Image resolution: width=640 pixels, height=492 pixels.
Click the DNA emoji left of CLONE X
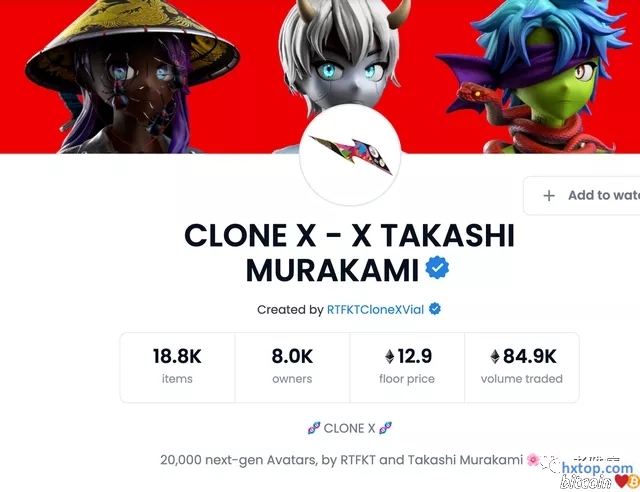click(x=314, y=428)
